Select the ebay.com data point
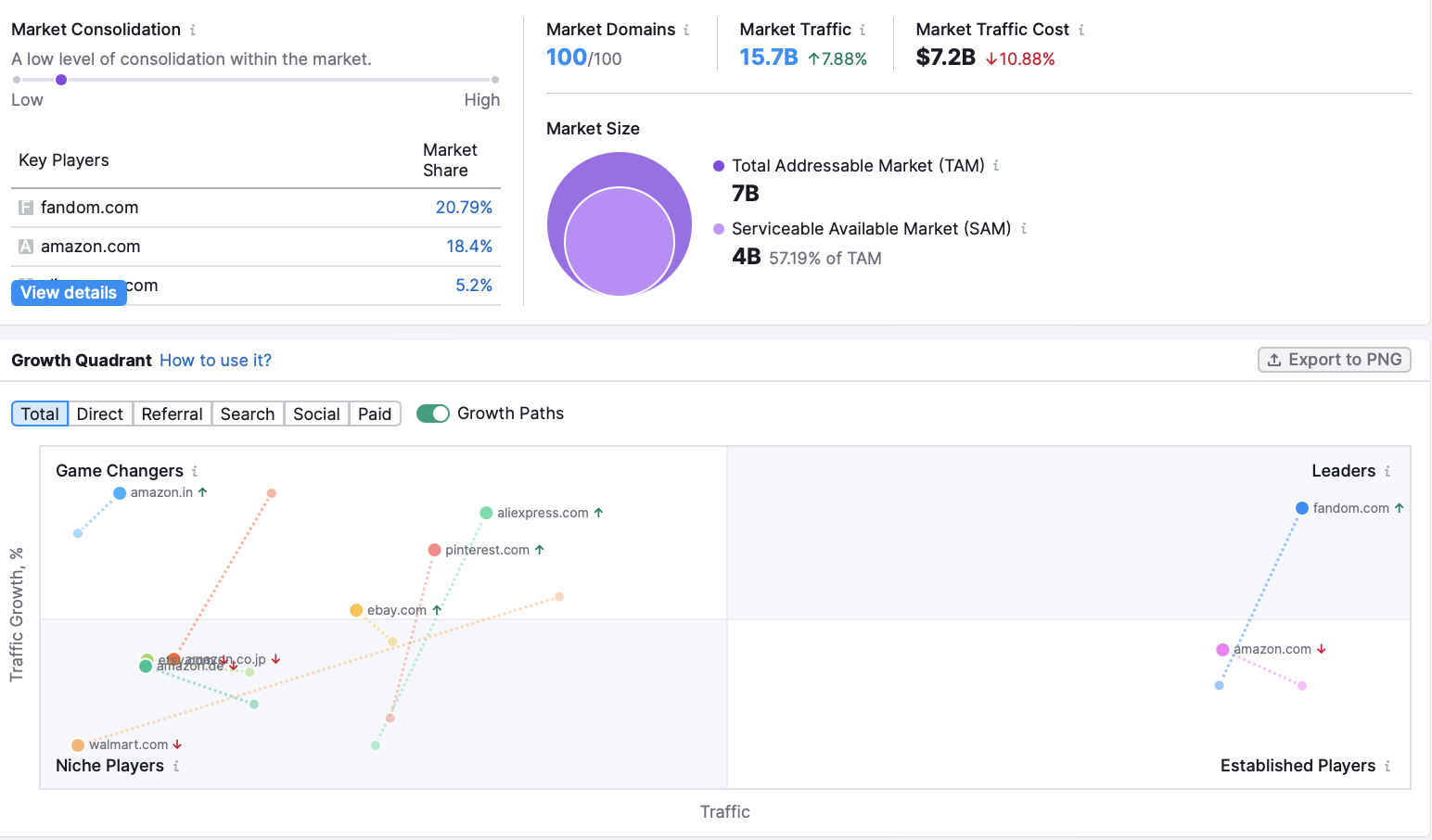This screenshot has height=840, width=1432. 356,610
